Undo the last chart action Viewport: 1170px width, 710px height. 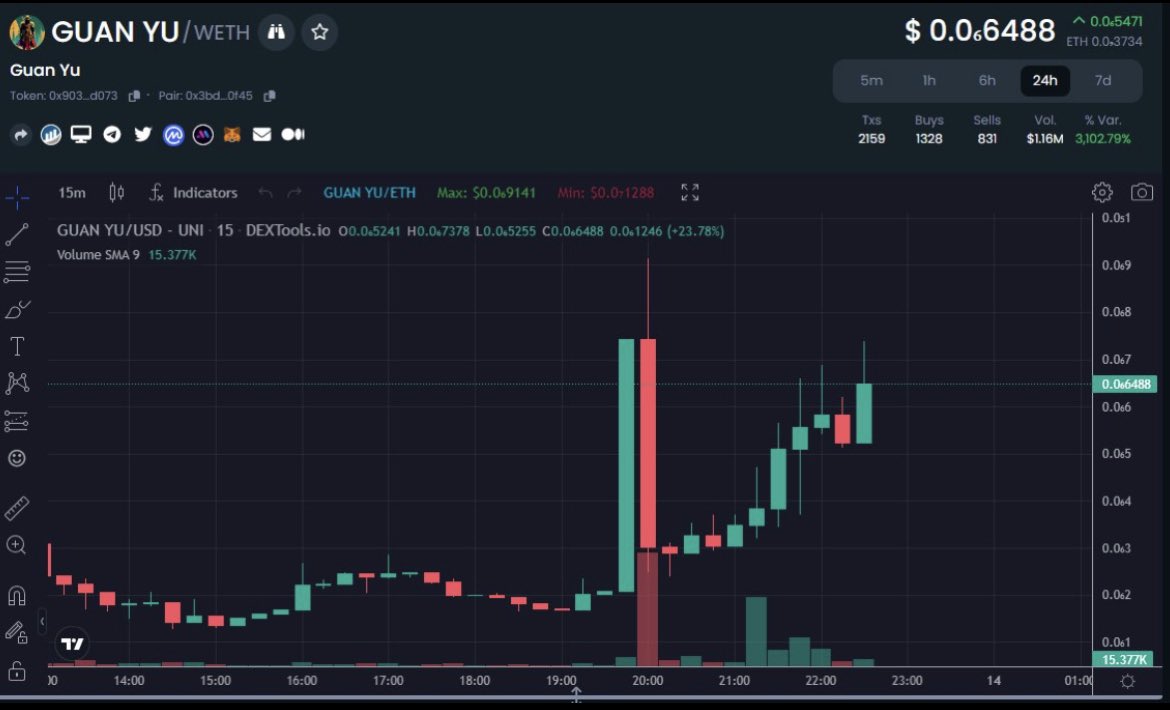[265, 193]
